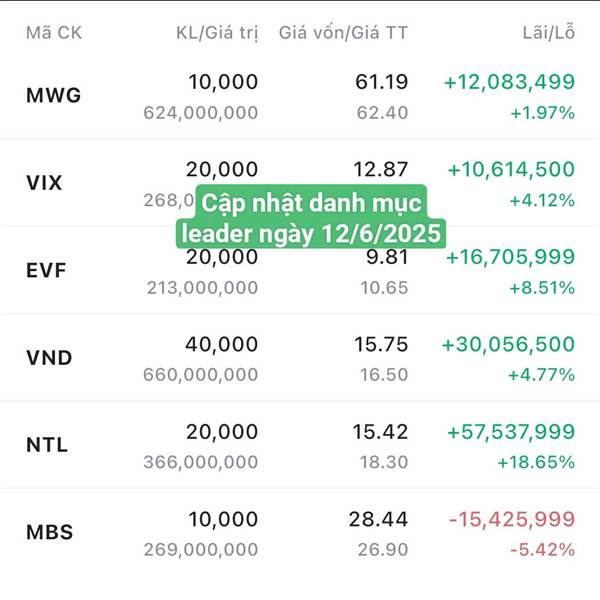
Task: Sort by the KL/Giá trị column header
Action: pos(216,32)
